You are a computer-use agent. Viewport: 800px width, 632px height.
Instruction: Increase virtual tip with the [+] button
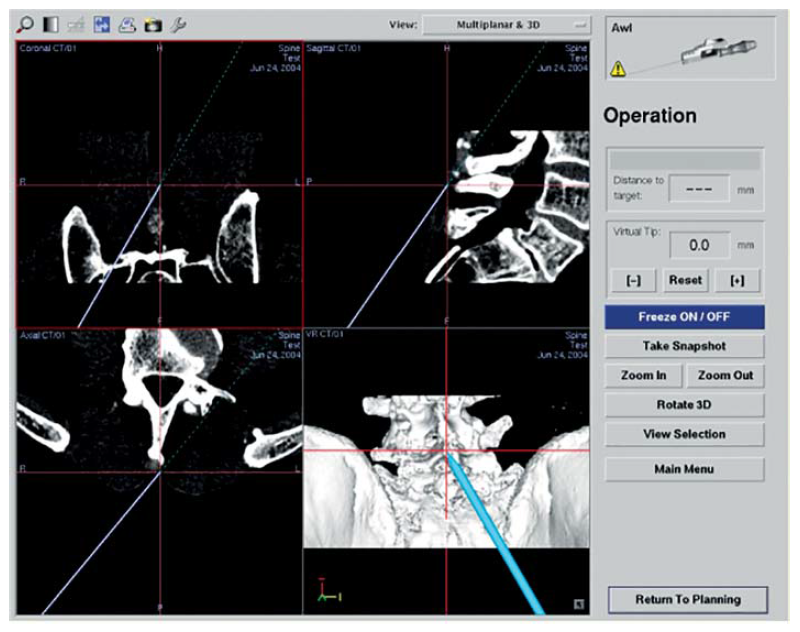(738, 281)
